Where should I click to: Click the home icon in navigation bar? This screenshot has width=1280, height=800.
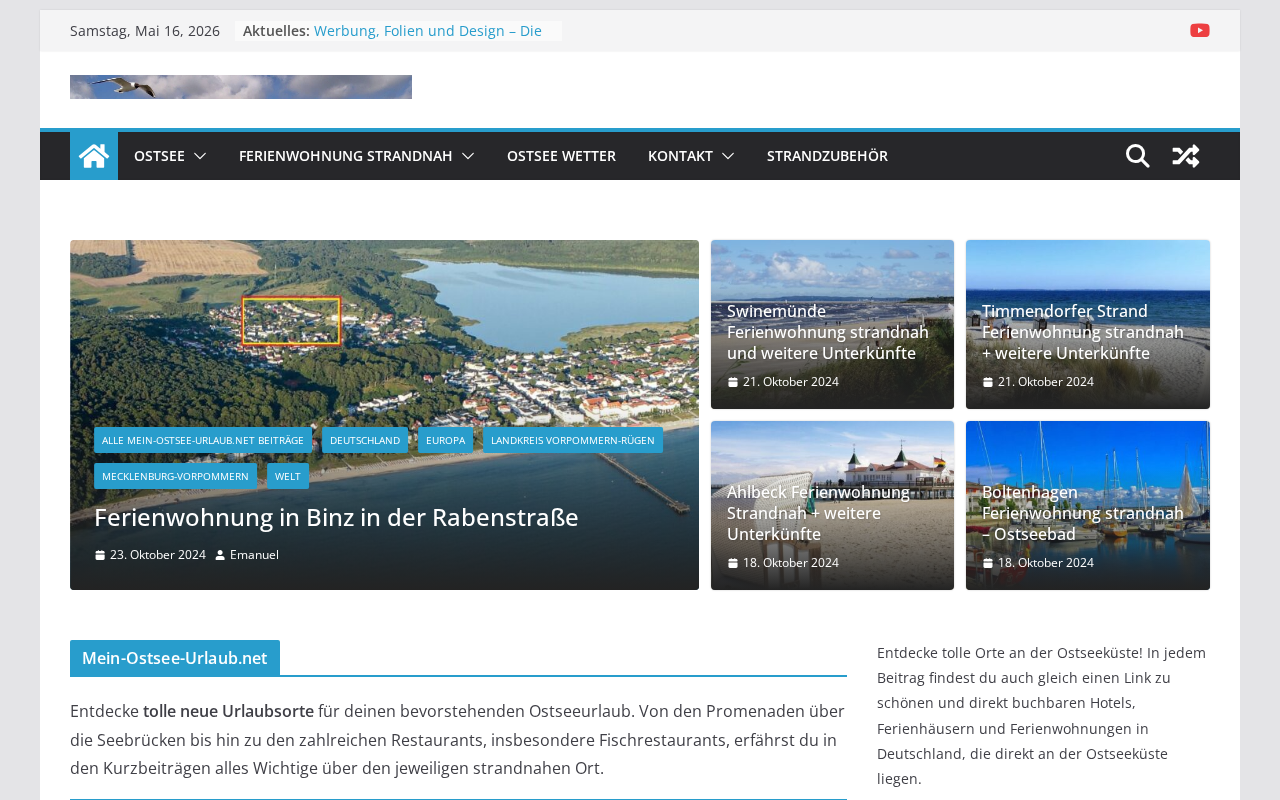94,156
